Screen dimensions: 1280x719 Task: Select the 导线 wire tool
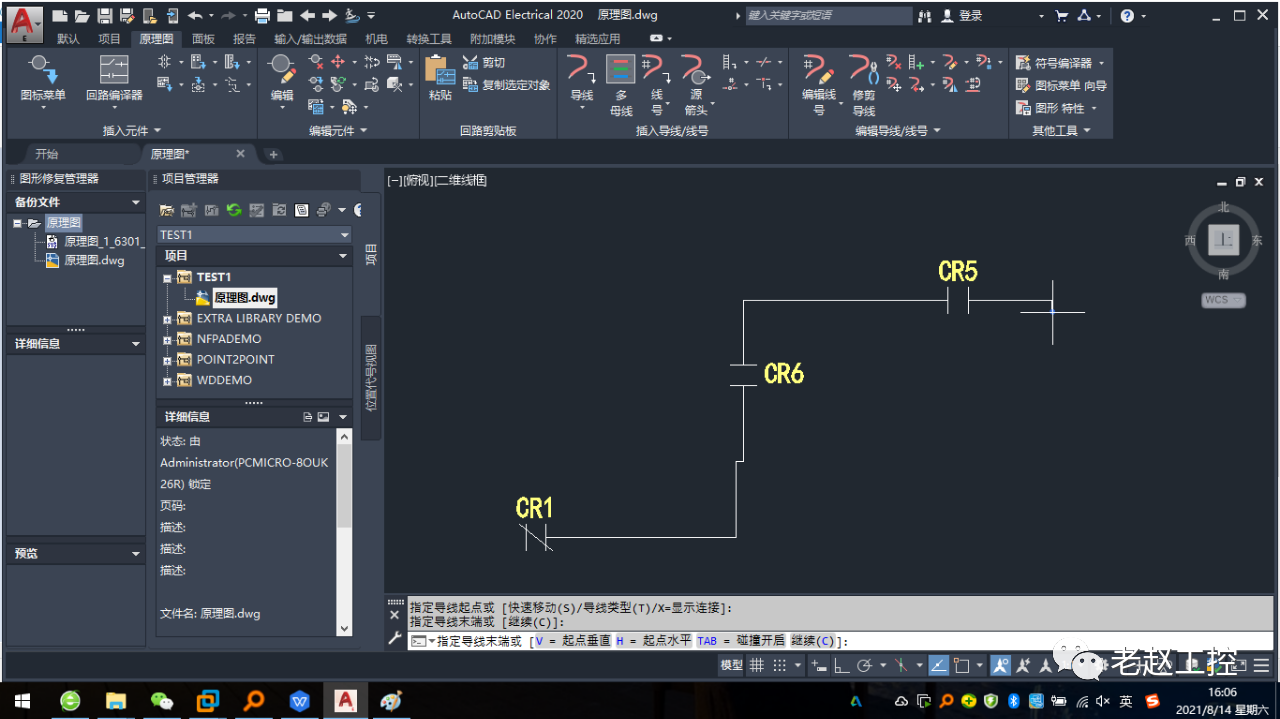pos(581,80)
